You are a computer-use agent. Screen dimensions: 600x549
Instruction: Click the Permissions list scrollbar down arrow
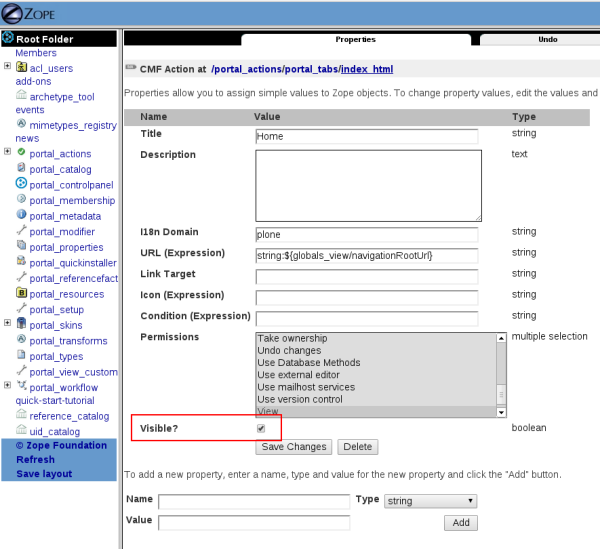click(x=502, y=411)
